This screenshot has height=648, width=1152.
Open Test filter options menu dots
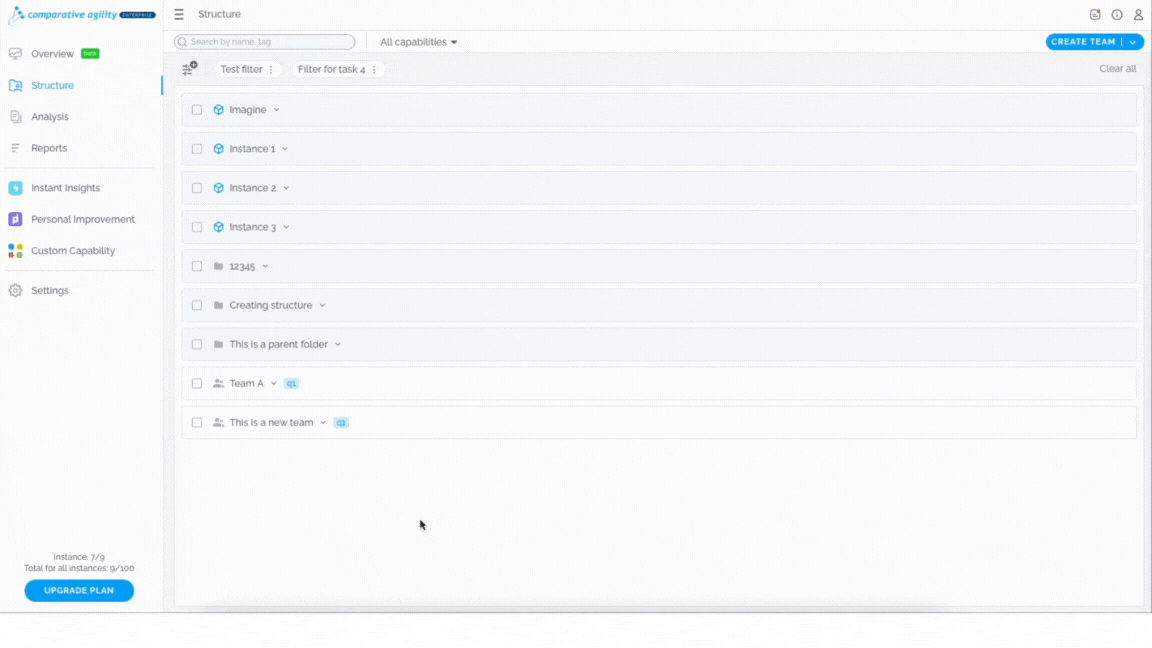tap(271, 69)
